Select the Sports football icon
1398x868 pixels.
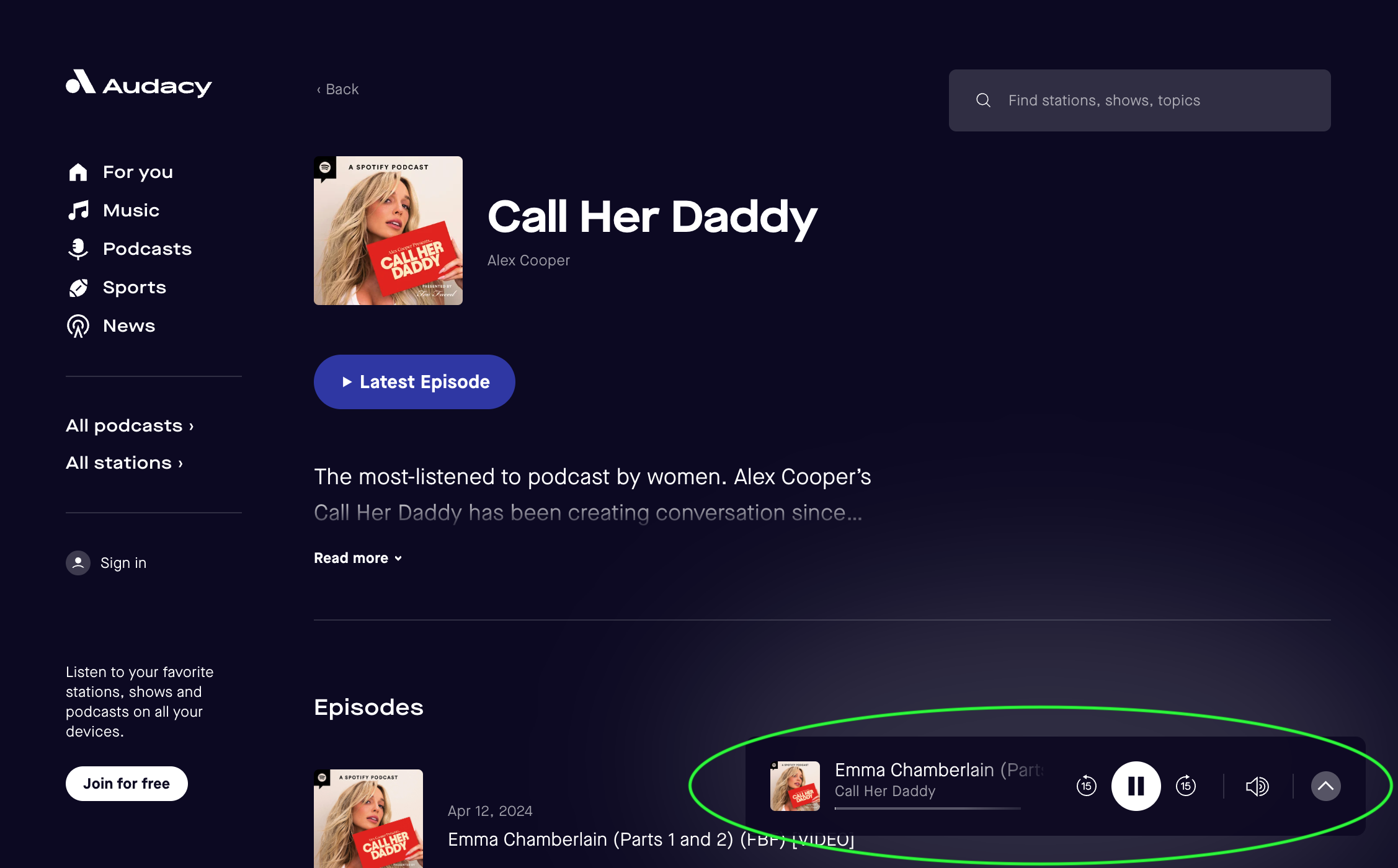(78, 287)
